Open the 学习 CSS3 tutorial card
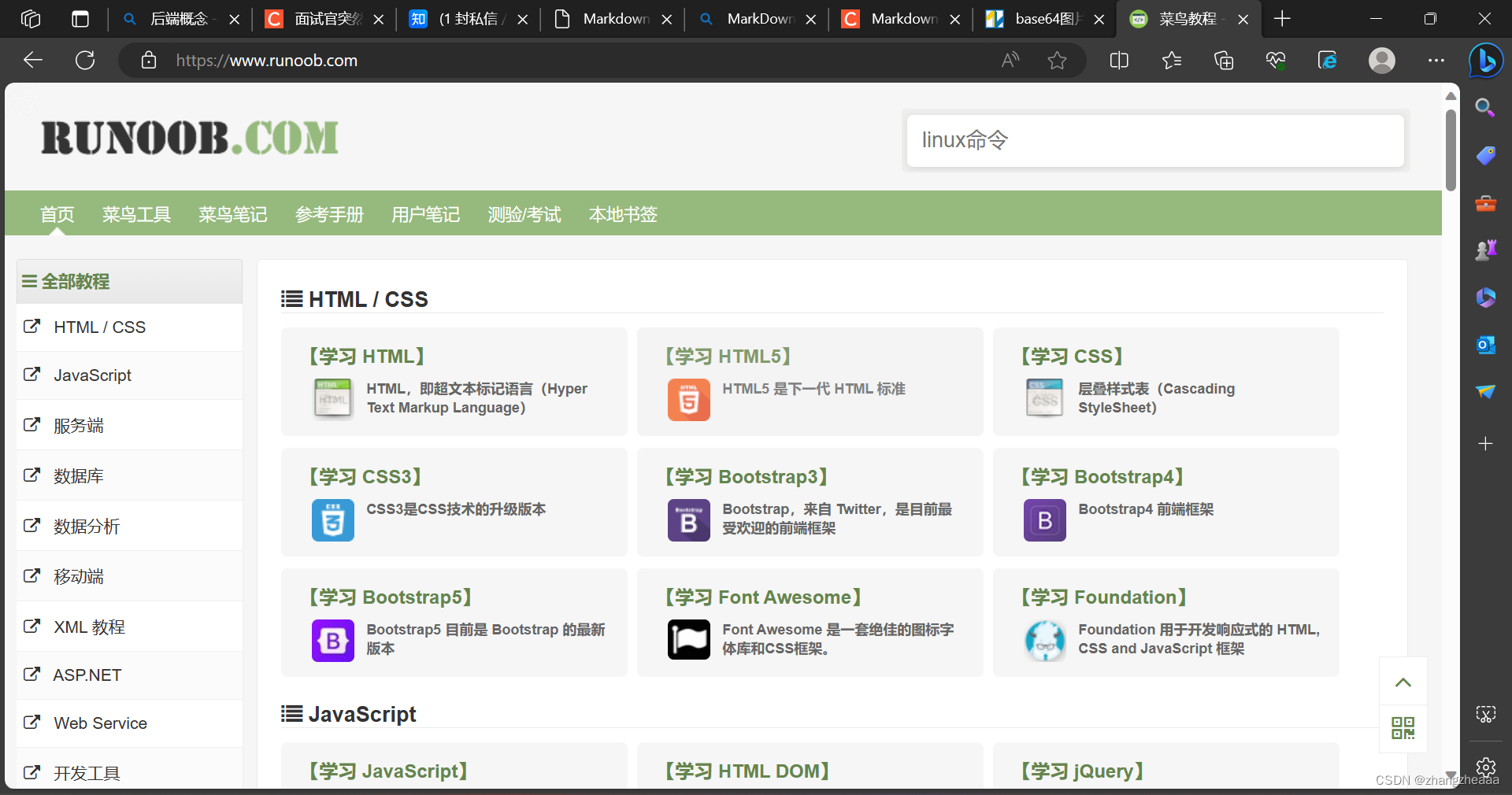The image size is (1512, 795). (454, 502)
